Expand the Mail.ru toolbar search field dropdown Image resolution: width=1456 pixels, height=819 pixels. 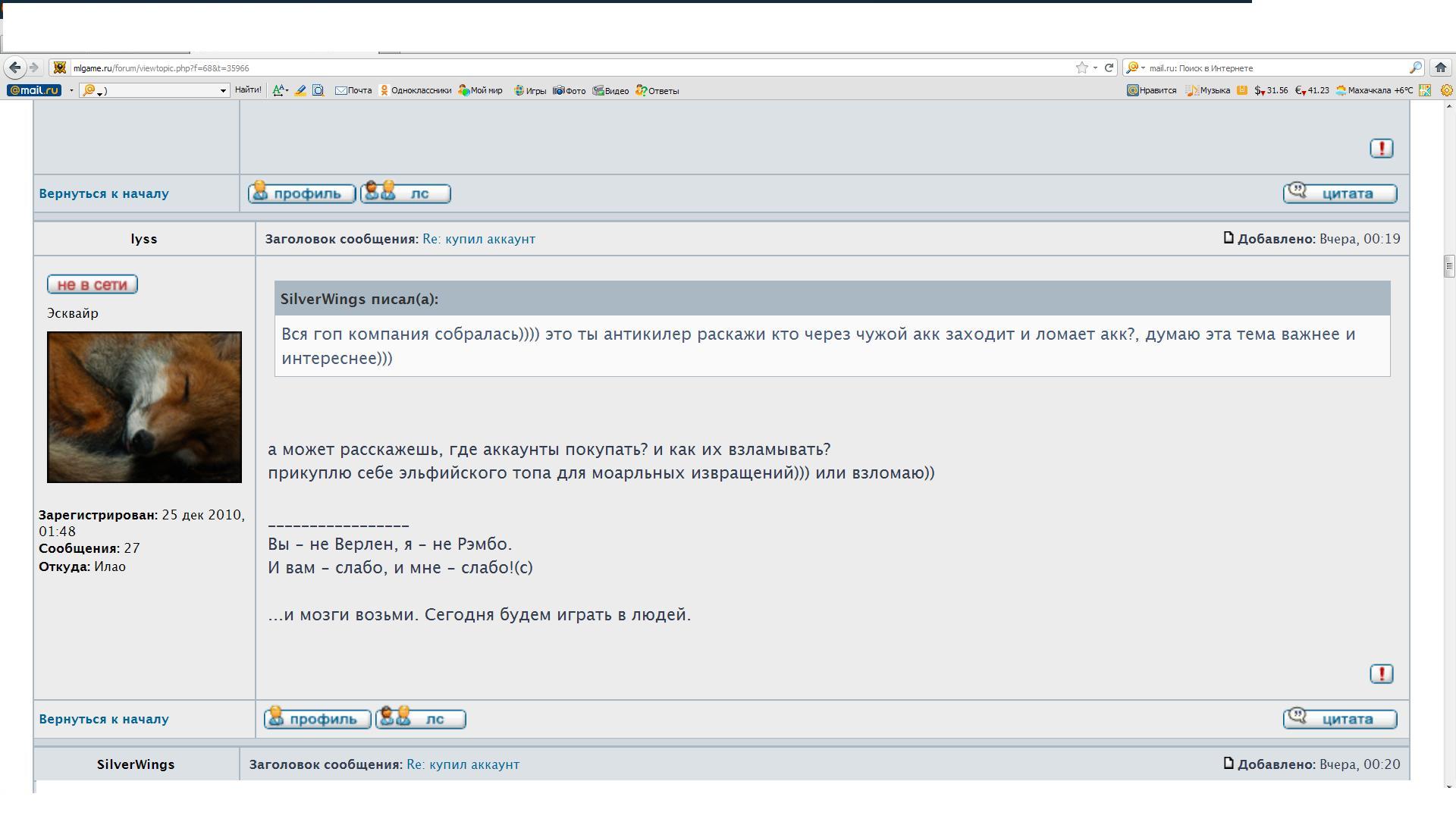point(223,90)
